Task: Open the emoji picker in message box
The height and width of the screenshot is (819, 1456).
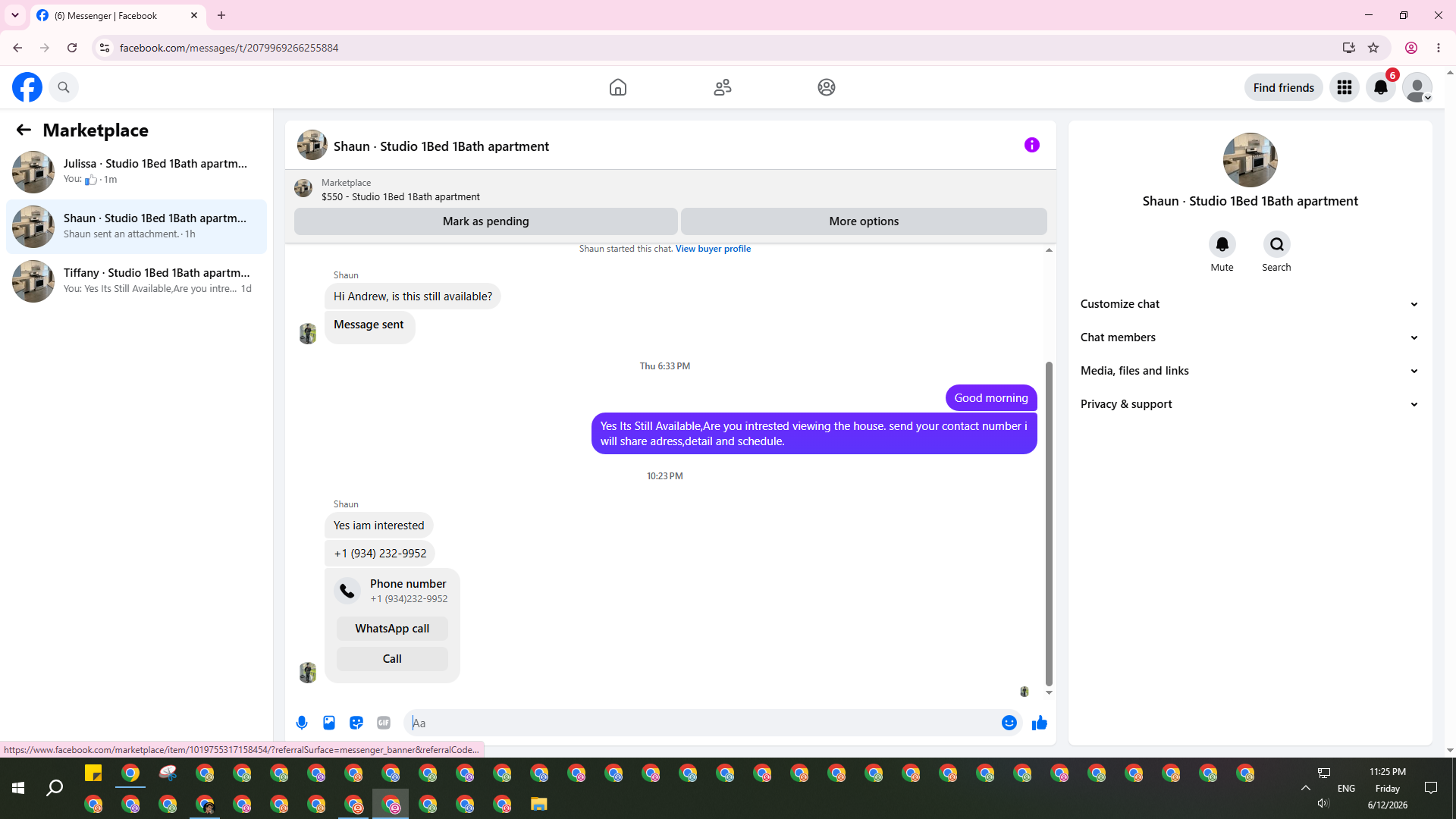Action: click(x=1009, y=723)
